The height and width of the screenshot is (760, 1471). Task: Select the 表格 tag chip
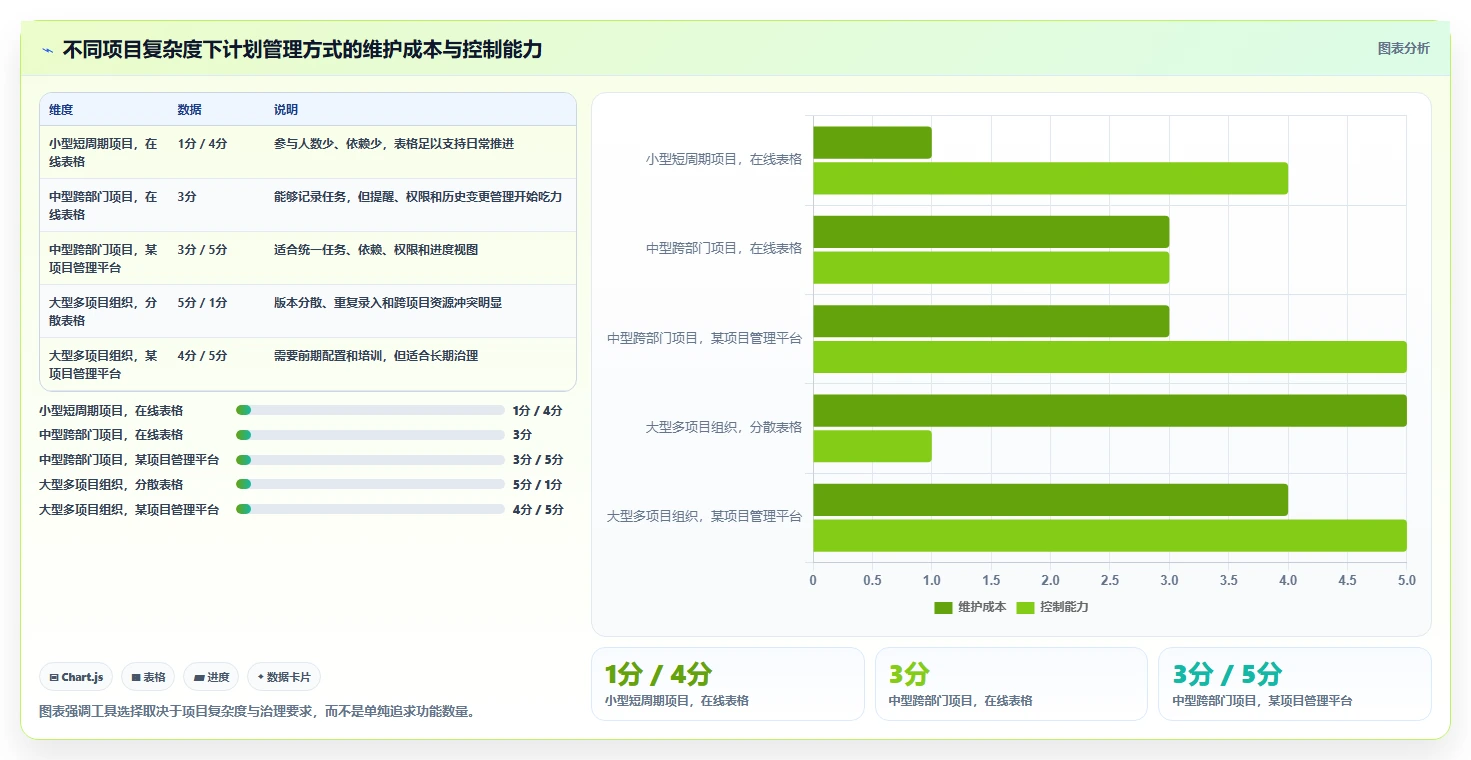(x=148, y=677)
